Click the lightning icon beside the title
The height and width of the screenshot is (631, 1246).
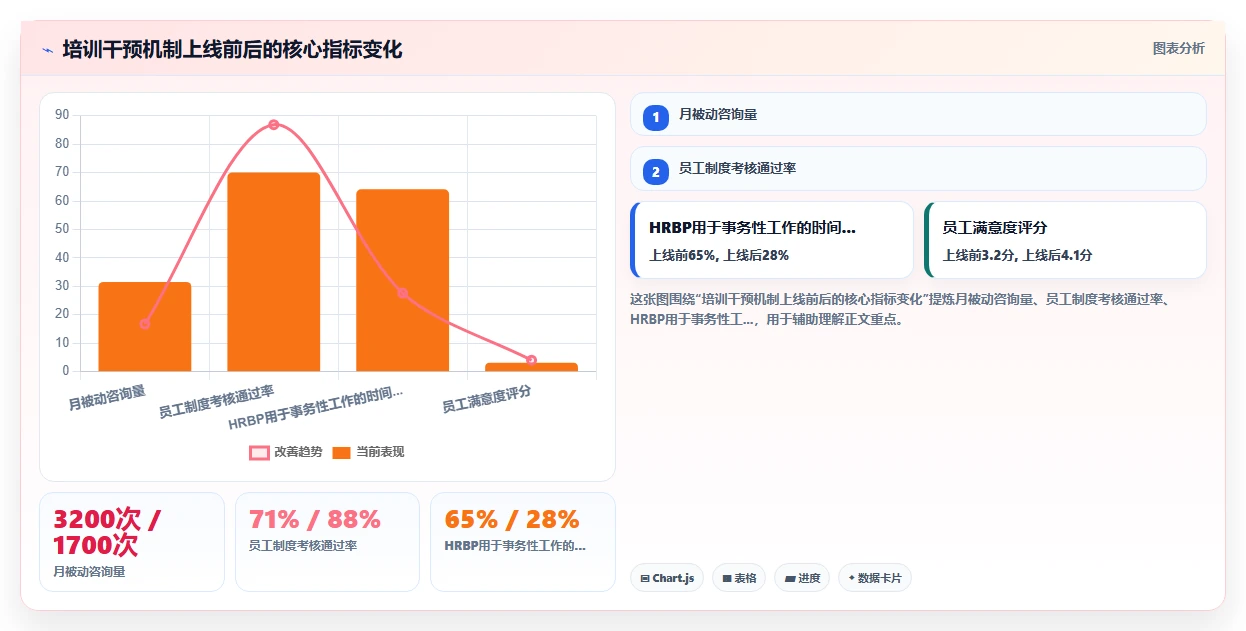tap(47, 50)
